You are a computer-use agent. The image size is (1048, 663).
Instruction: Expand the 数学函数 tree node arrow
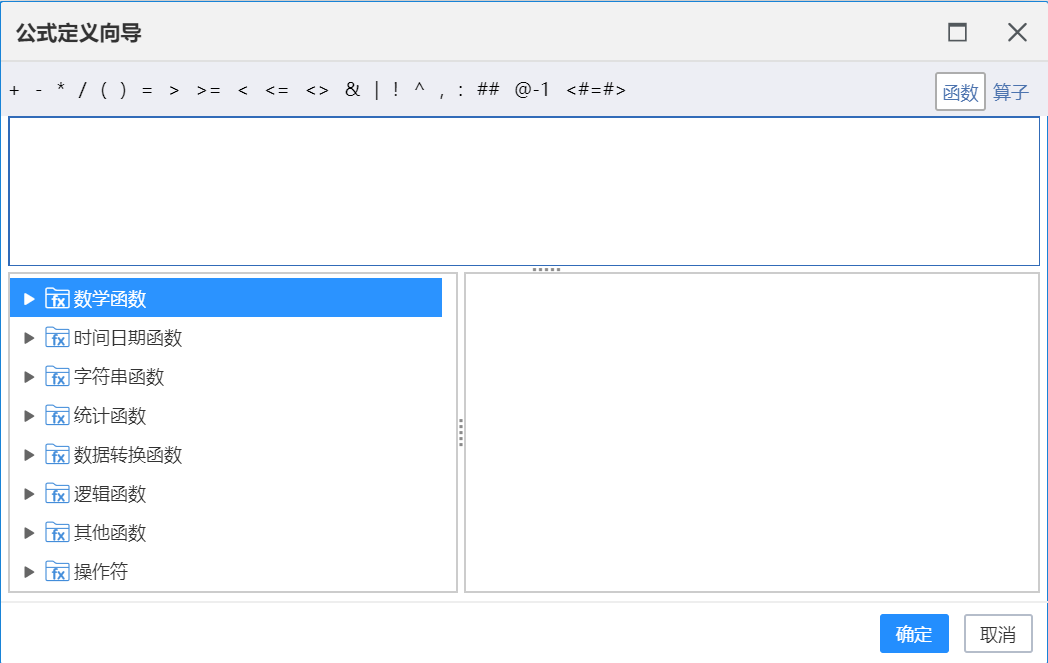point(29,299)
